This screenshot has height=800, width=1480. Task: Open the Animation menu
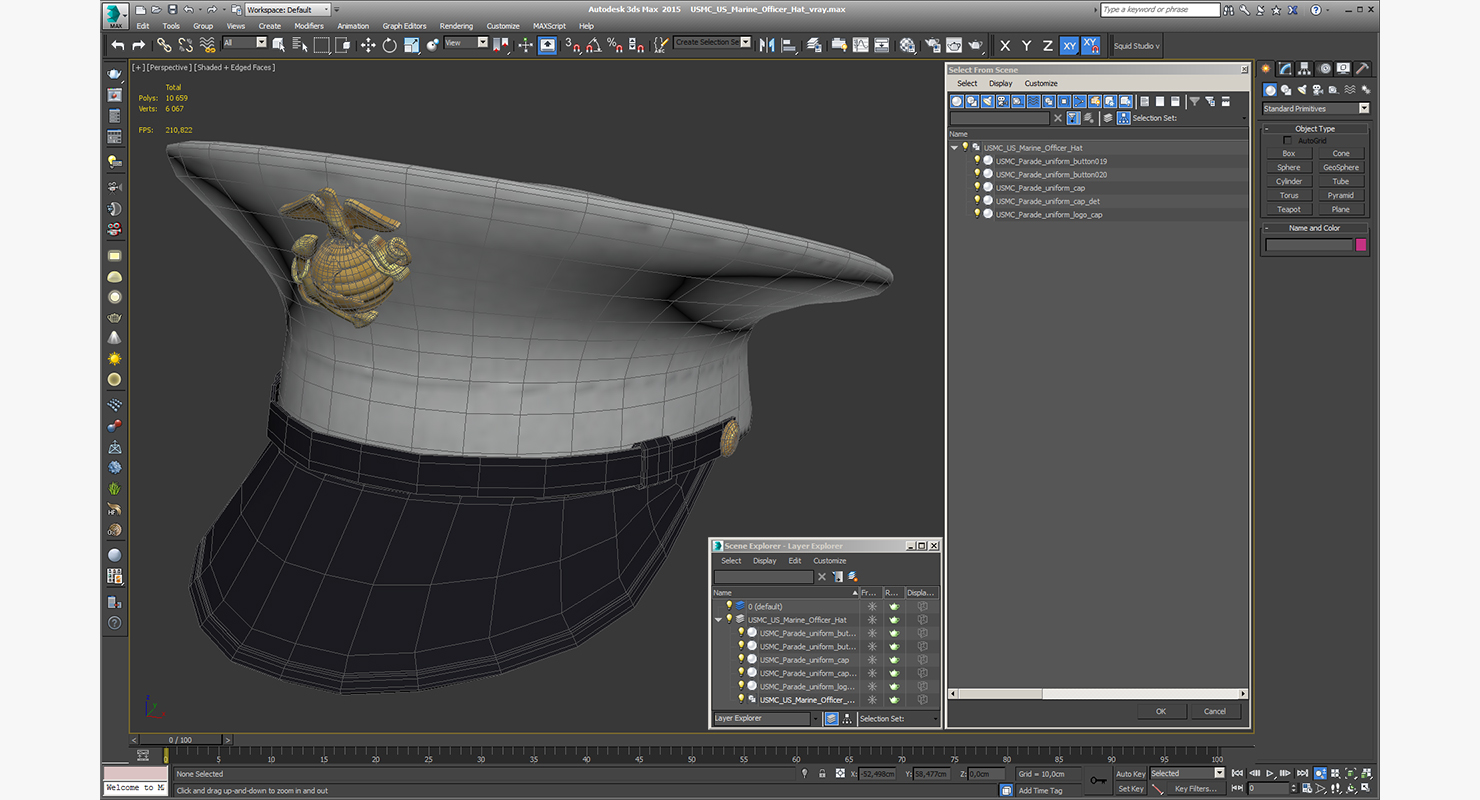[x=353, y=26]
